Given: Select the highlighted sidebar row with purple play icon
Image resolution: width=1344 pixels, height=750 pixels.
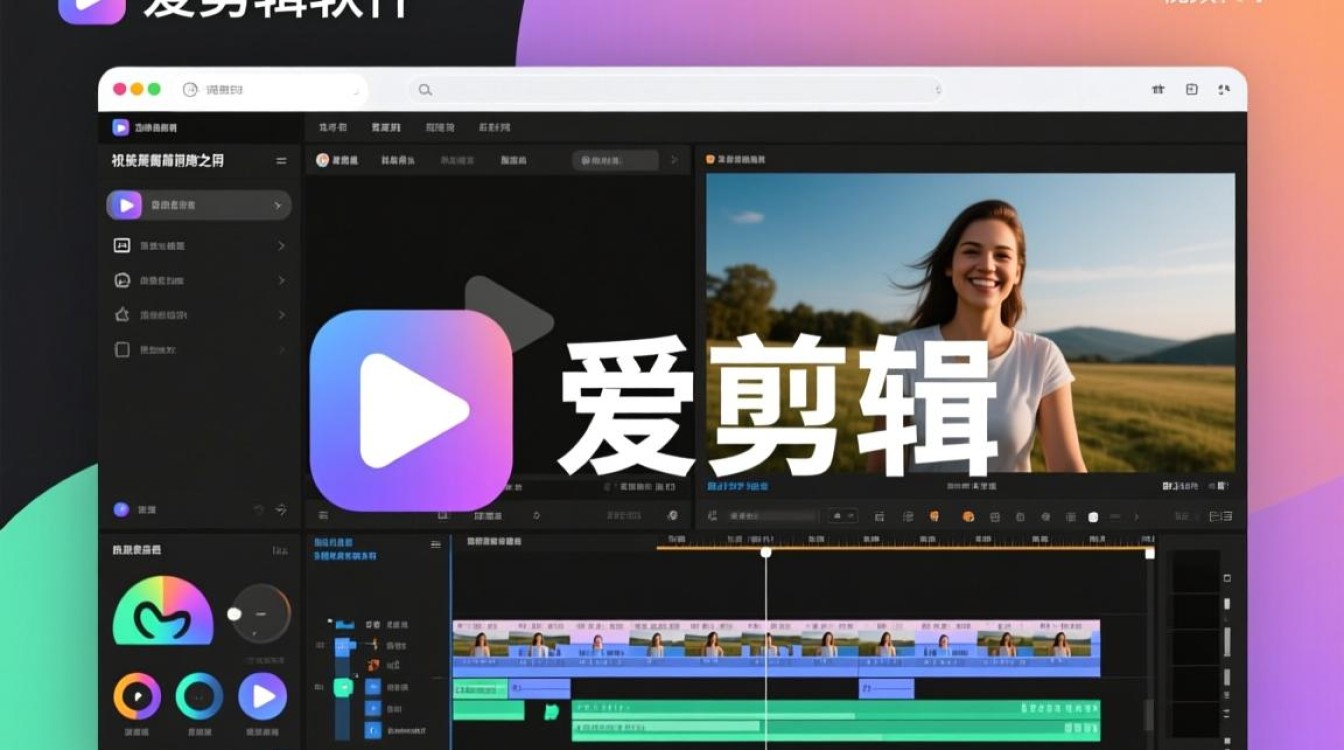Looking at the screenshot, I should (x=199, y=205).
